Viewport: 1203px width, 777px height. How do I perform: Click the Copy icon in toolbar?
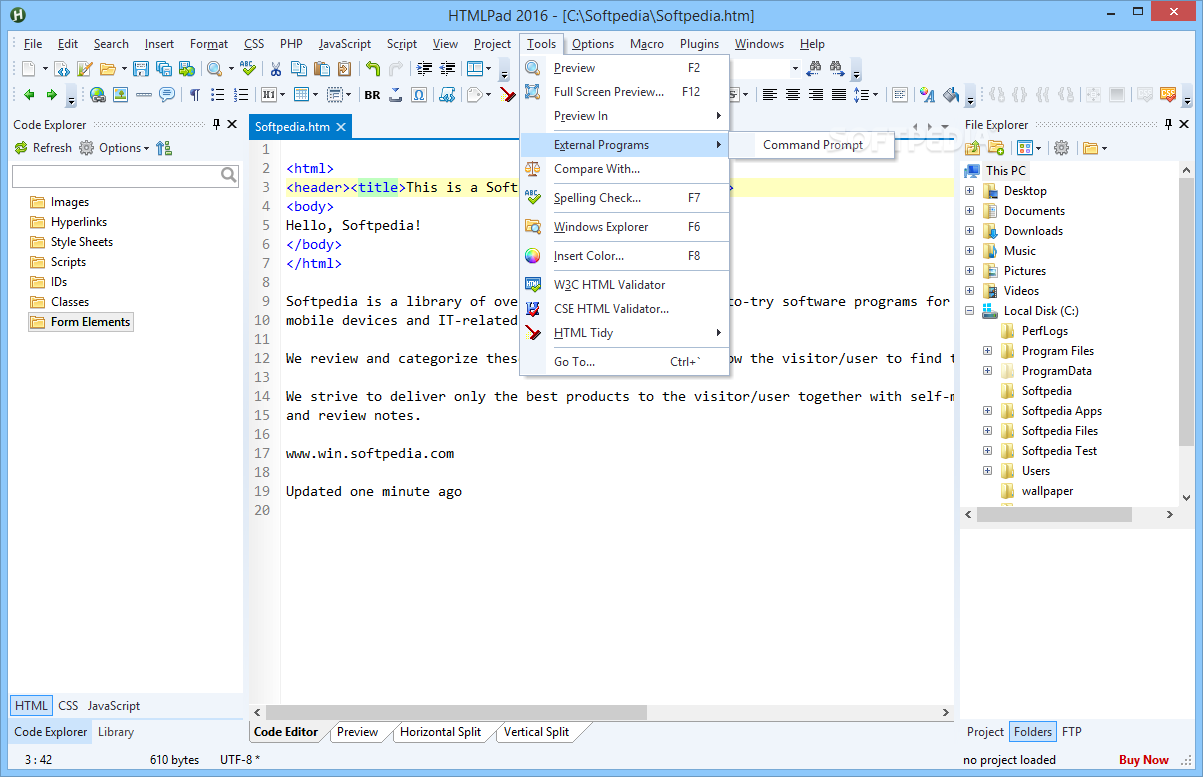click(x=298, y=69)
